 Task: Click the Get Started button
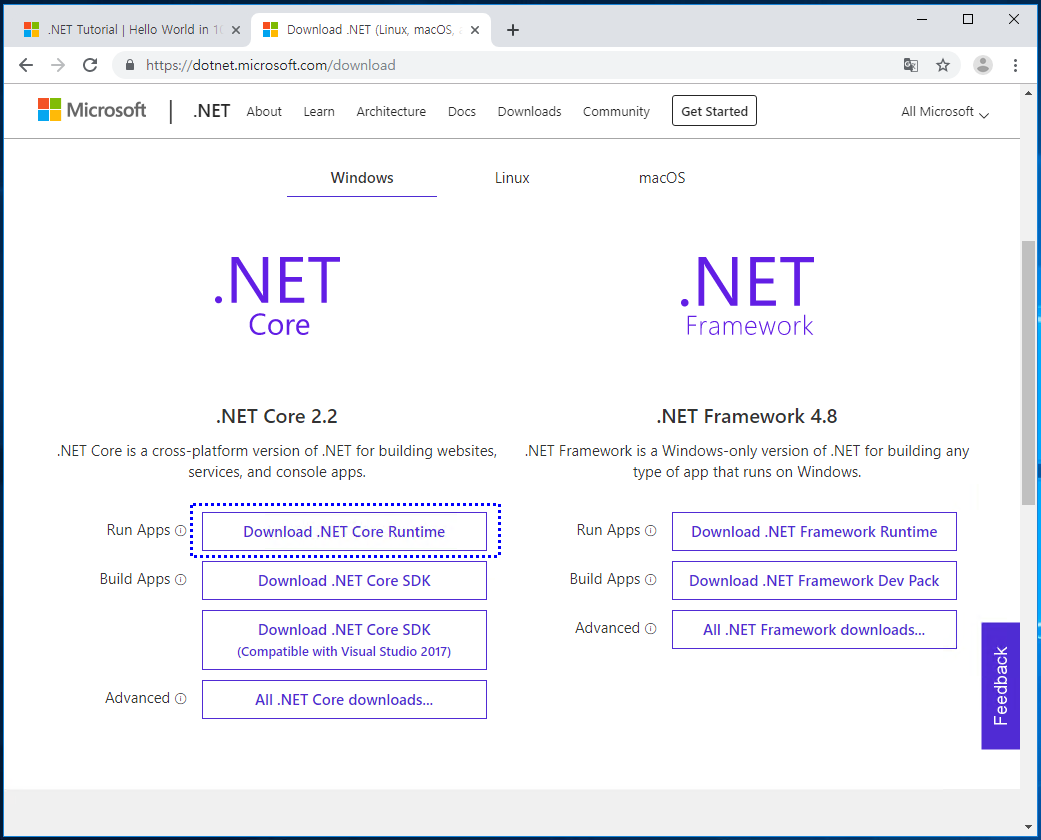[714, 111]
